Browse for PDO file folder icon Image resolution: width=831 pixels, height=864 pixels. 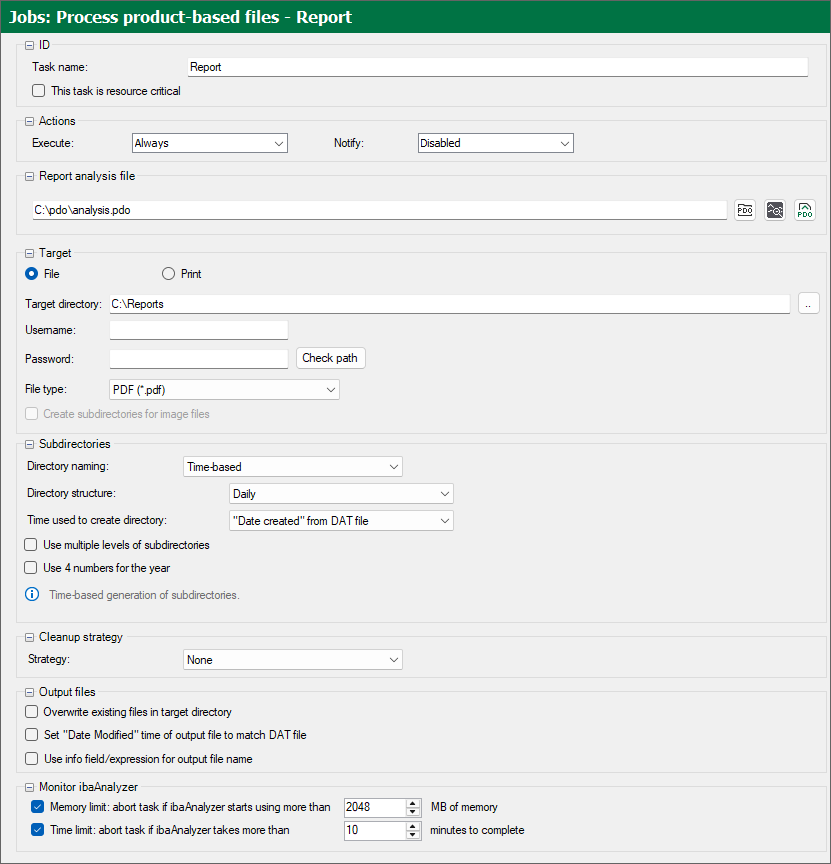pyautogui.click(x=745, y=210)
